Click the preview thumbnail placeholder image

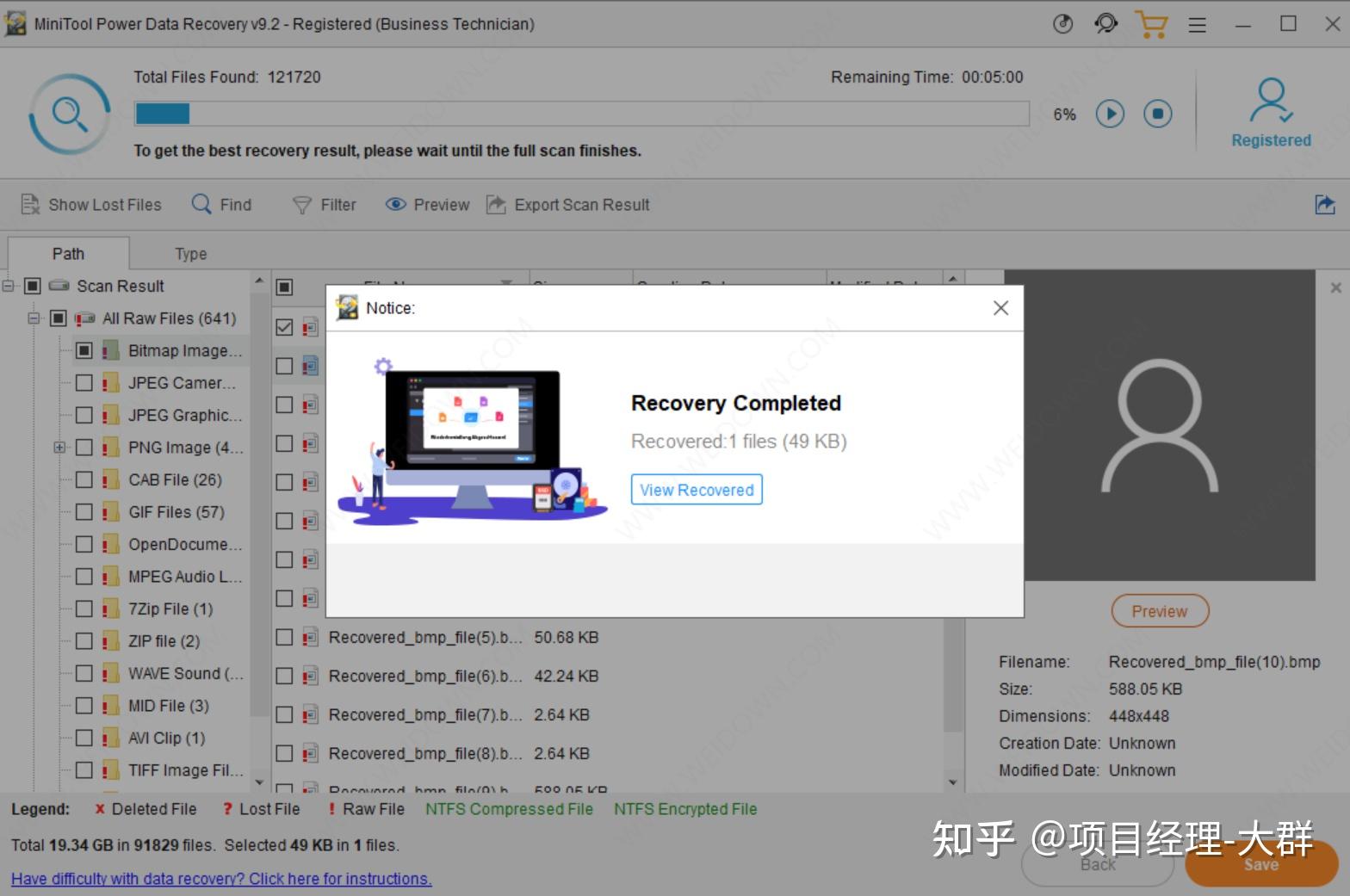coord(1159,425)
